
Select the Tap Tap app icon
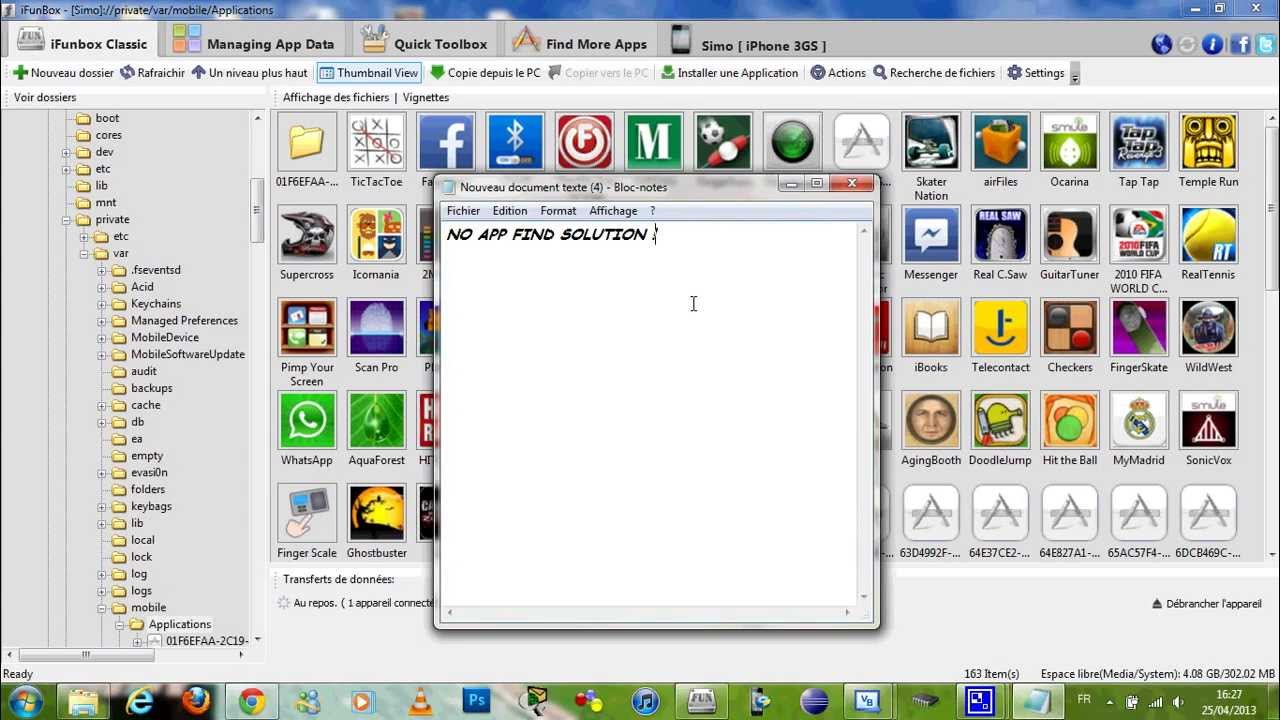pyautogui.click(x=1139, y=142)
